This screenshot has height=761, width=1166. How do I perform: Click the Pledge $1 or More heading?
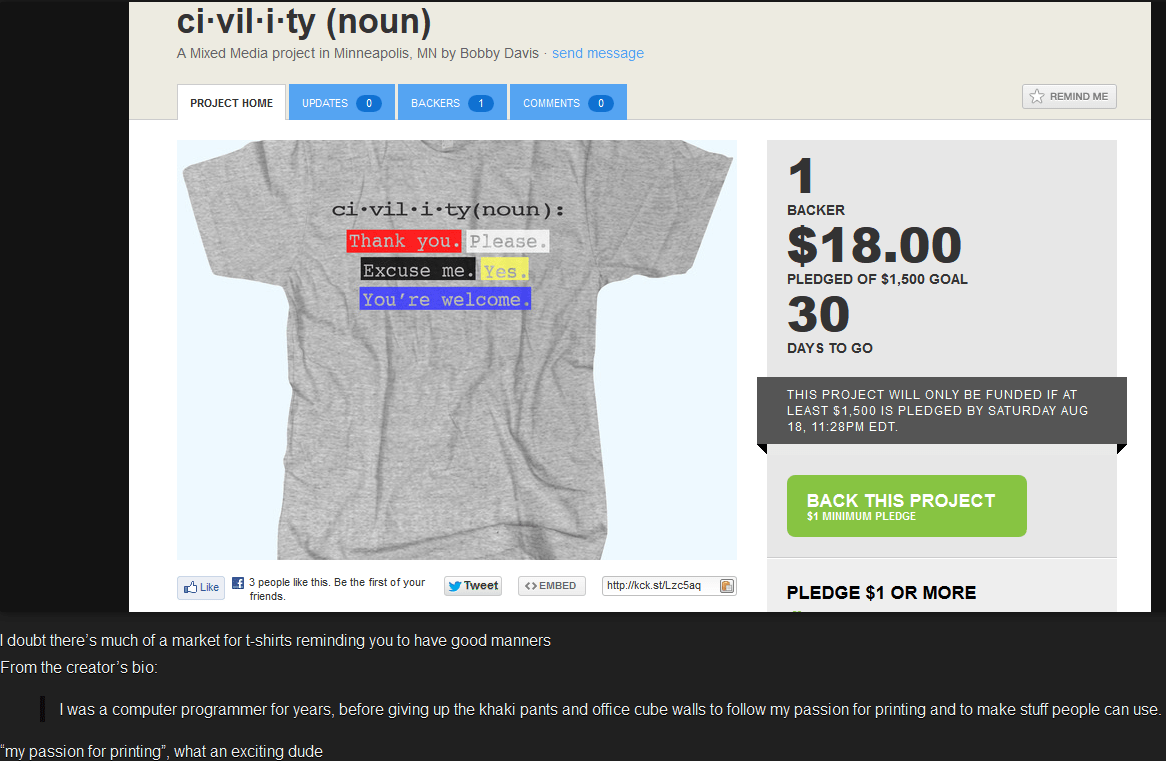coord(881,593)
